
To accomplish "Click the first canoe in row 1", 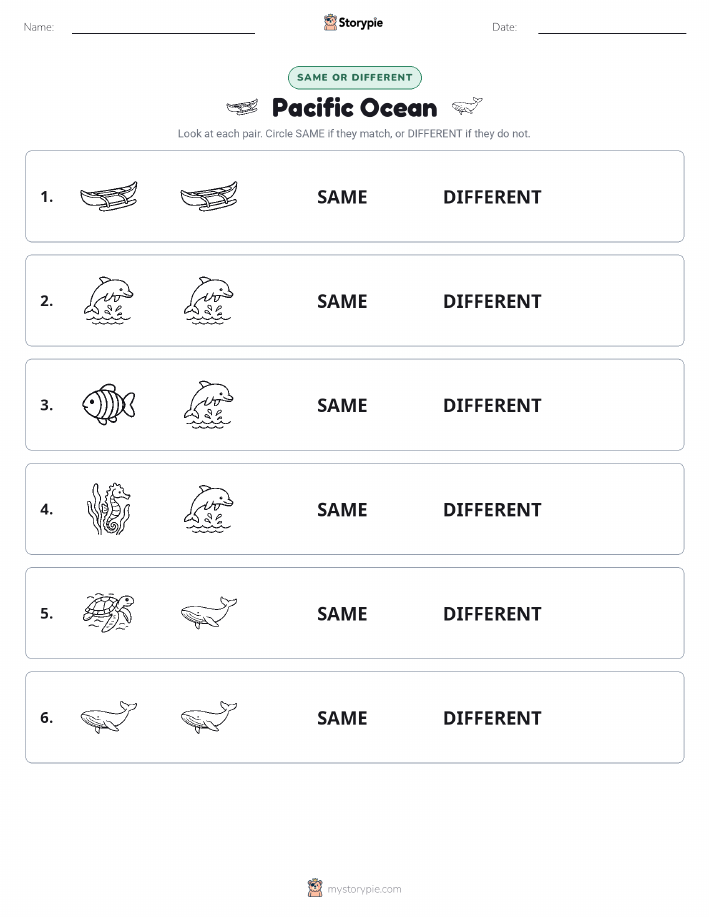I will tap(109, 196).
